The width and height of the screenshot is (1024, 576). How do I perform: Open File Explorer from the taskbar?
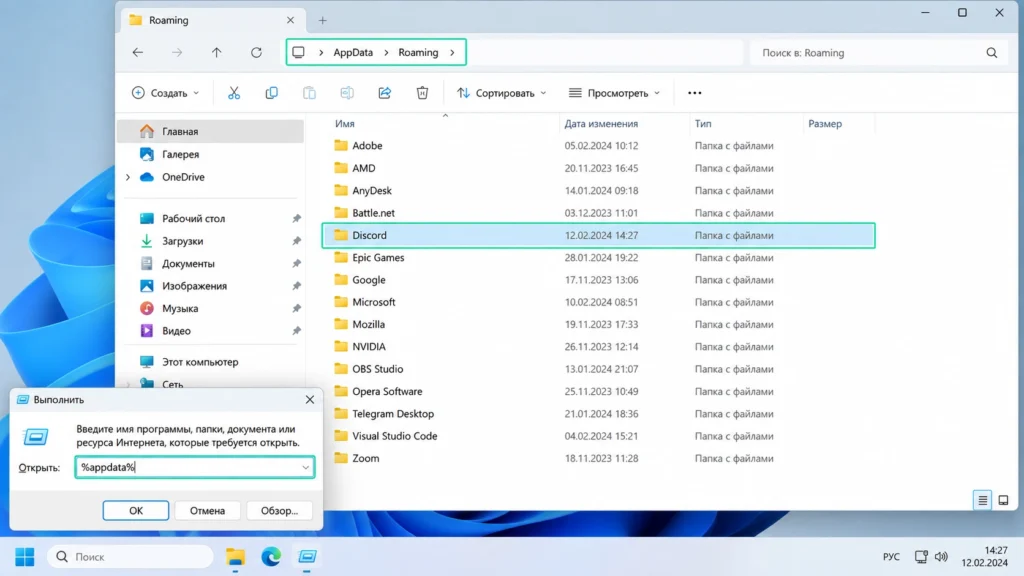coord(235,556)
